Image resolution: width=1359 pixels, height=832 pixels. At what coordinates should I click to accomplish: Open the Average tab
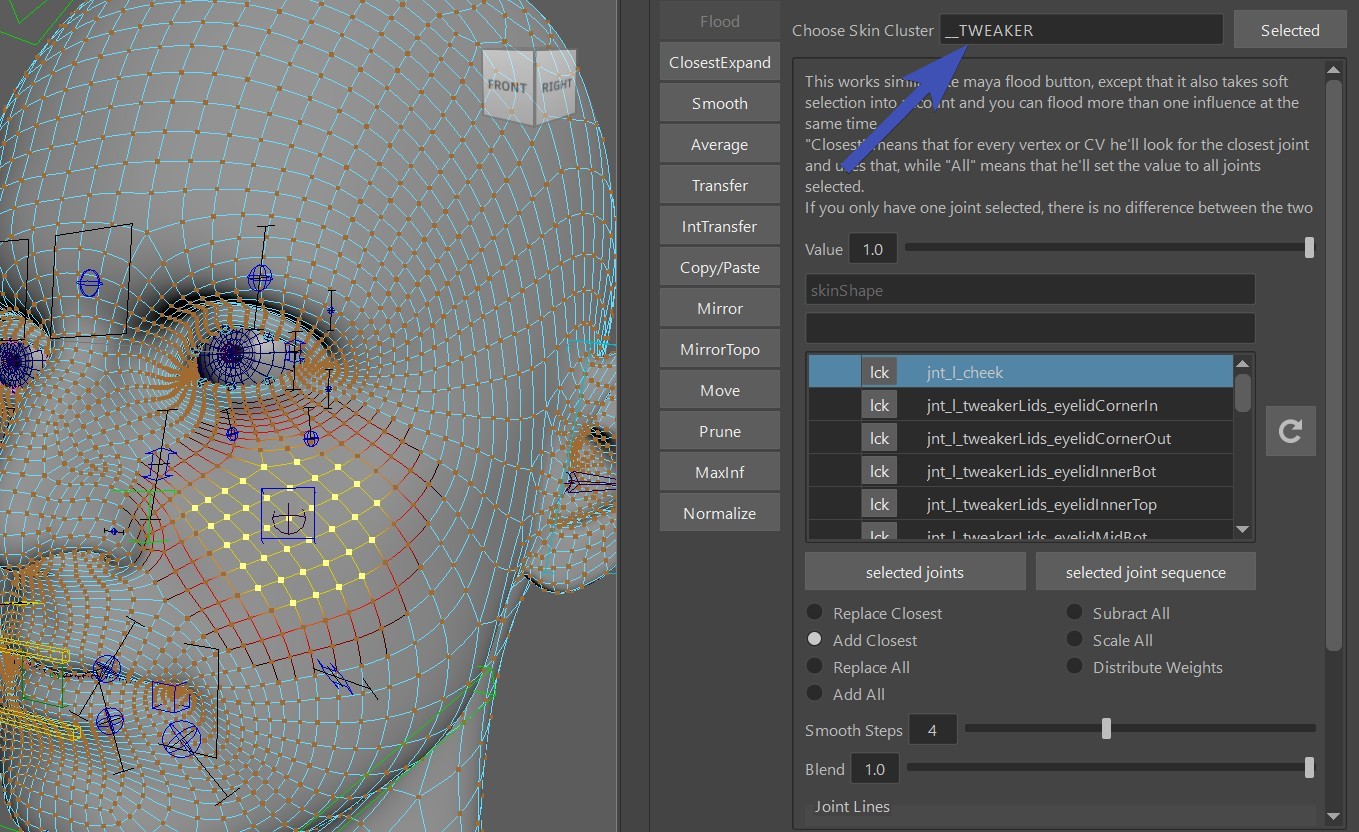[719, 144]
